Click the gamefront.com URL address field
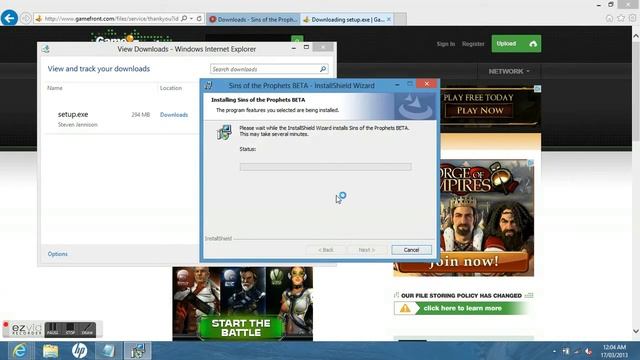The image size is (640, 360). click(x=111, y=19)
